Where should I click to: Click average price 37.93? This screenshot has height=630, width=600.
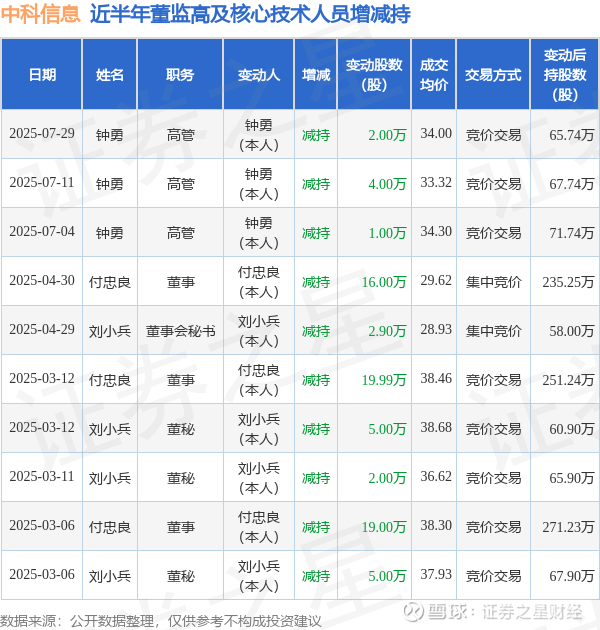click(436, 575)
